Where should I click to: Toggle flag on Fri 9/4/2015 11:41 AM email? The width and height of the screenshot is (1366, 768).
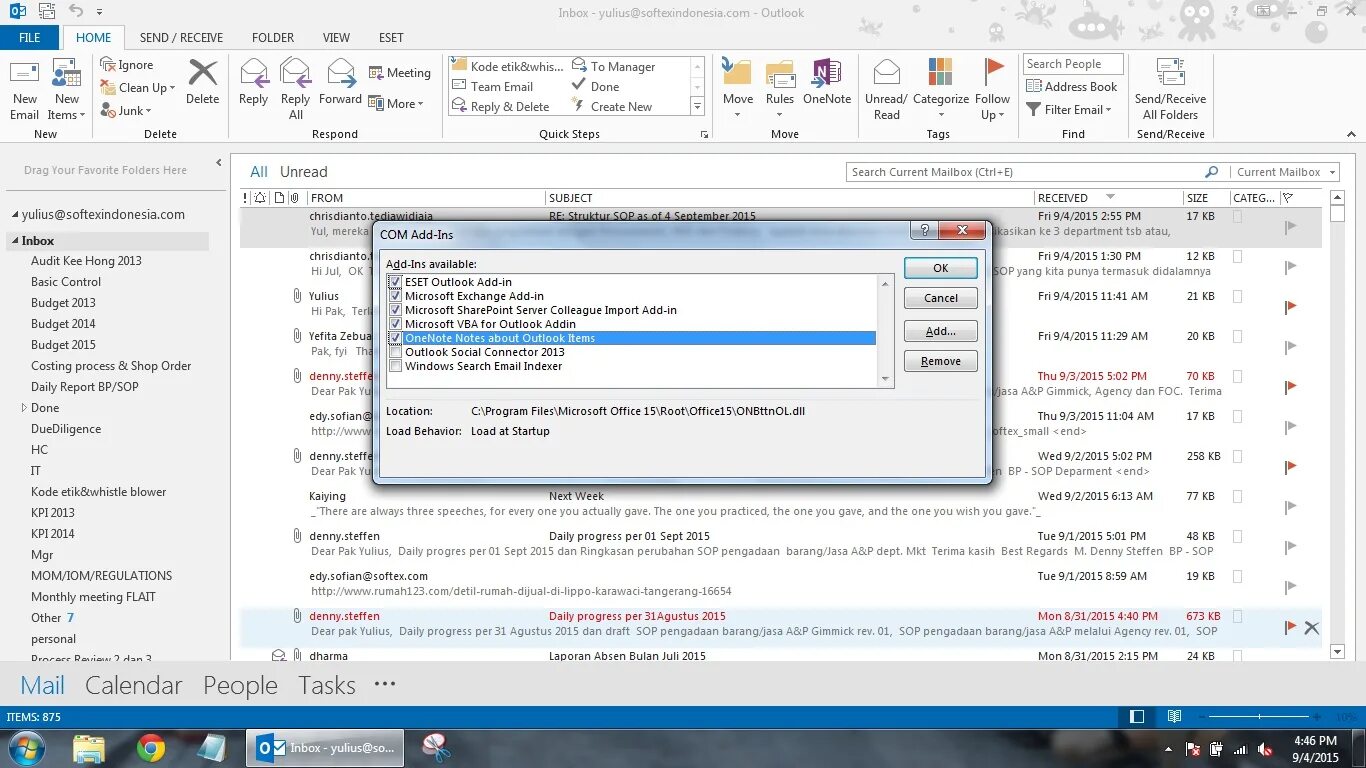click(1290, 306)
